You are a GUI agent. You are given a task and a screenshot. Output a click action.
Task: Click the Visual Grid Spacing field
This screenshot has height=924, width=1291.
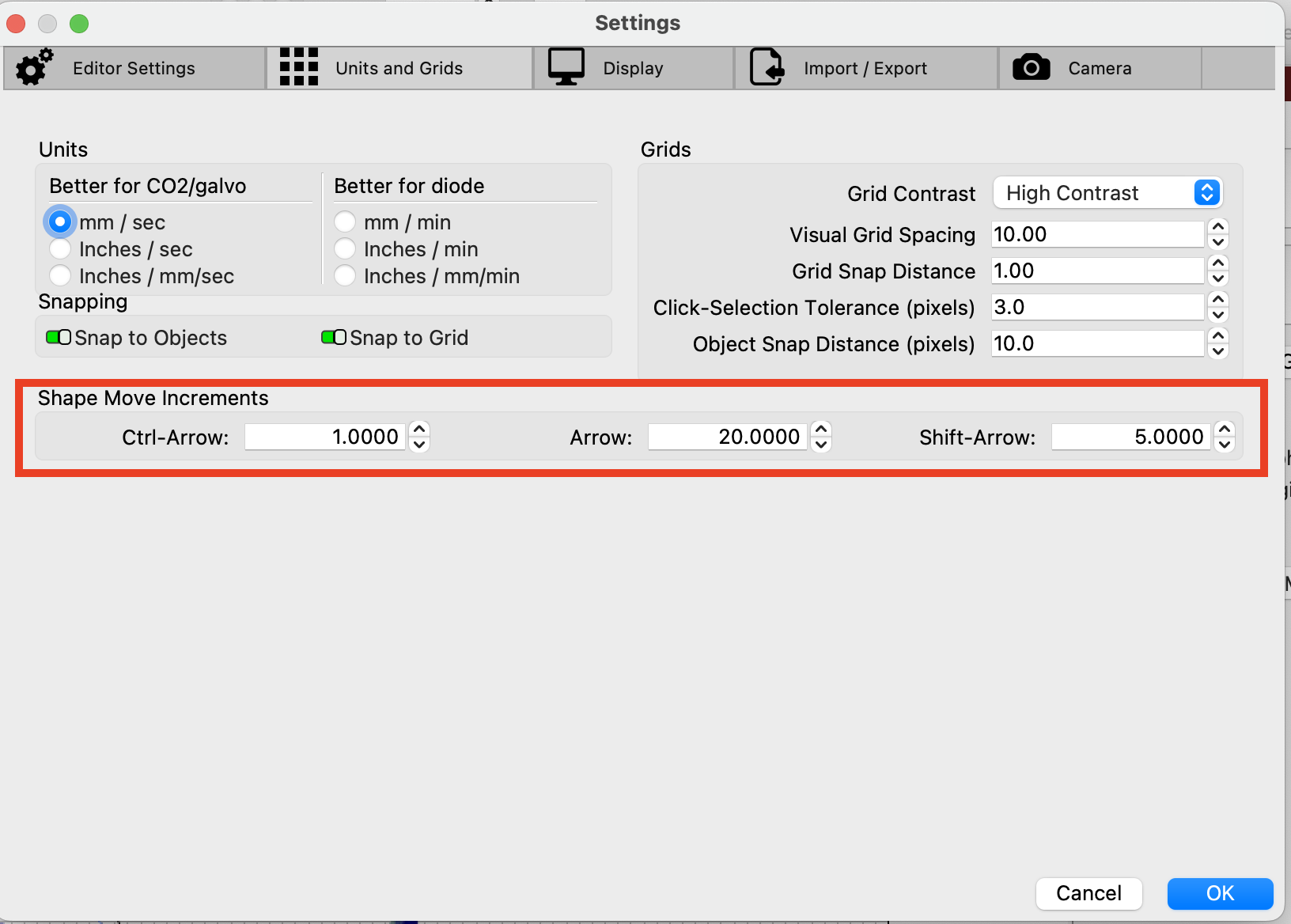tap(1098, 235)
